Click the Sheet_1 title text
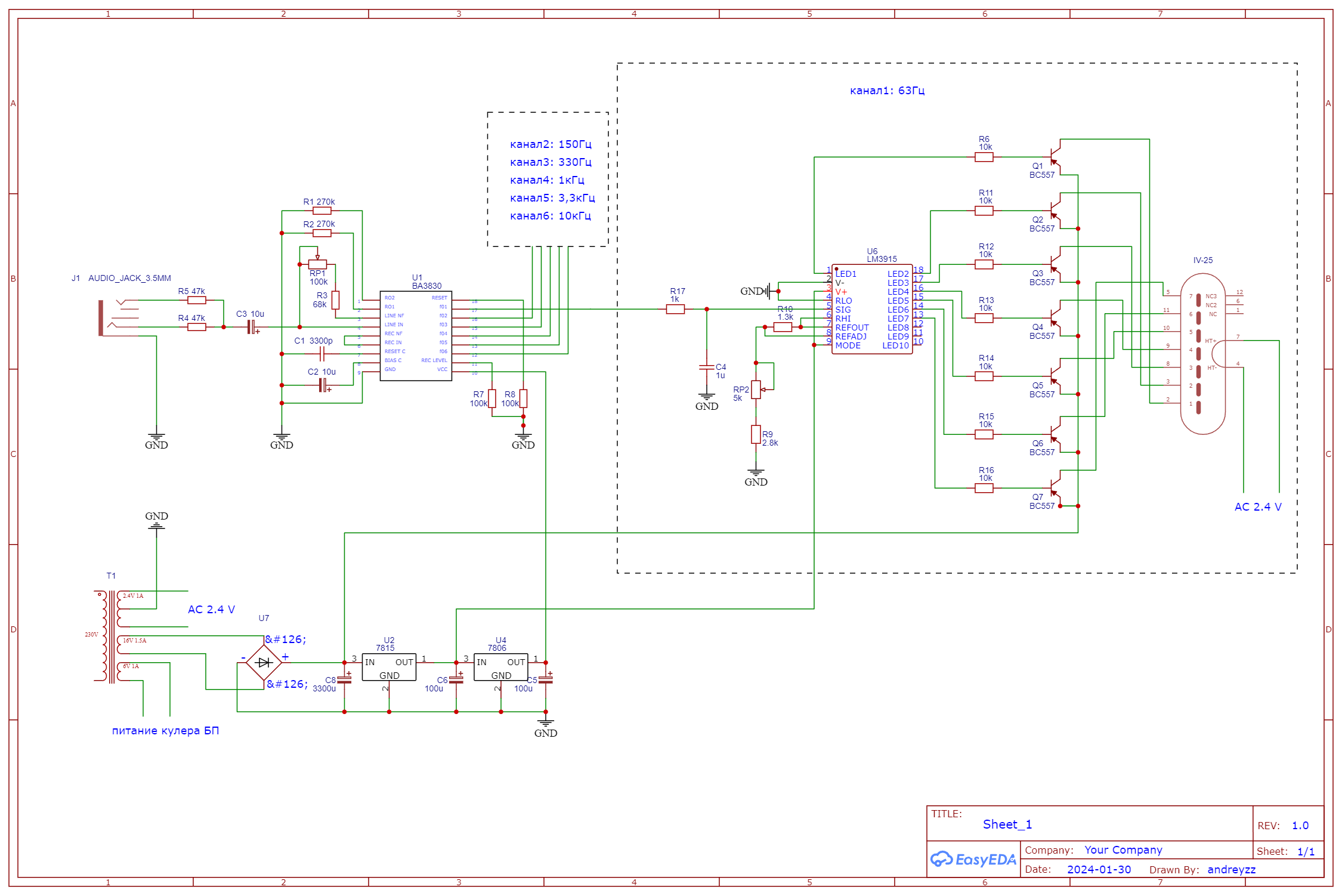 tap(1007, 824)
